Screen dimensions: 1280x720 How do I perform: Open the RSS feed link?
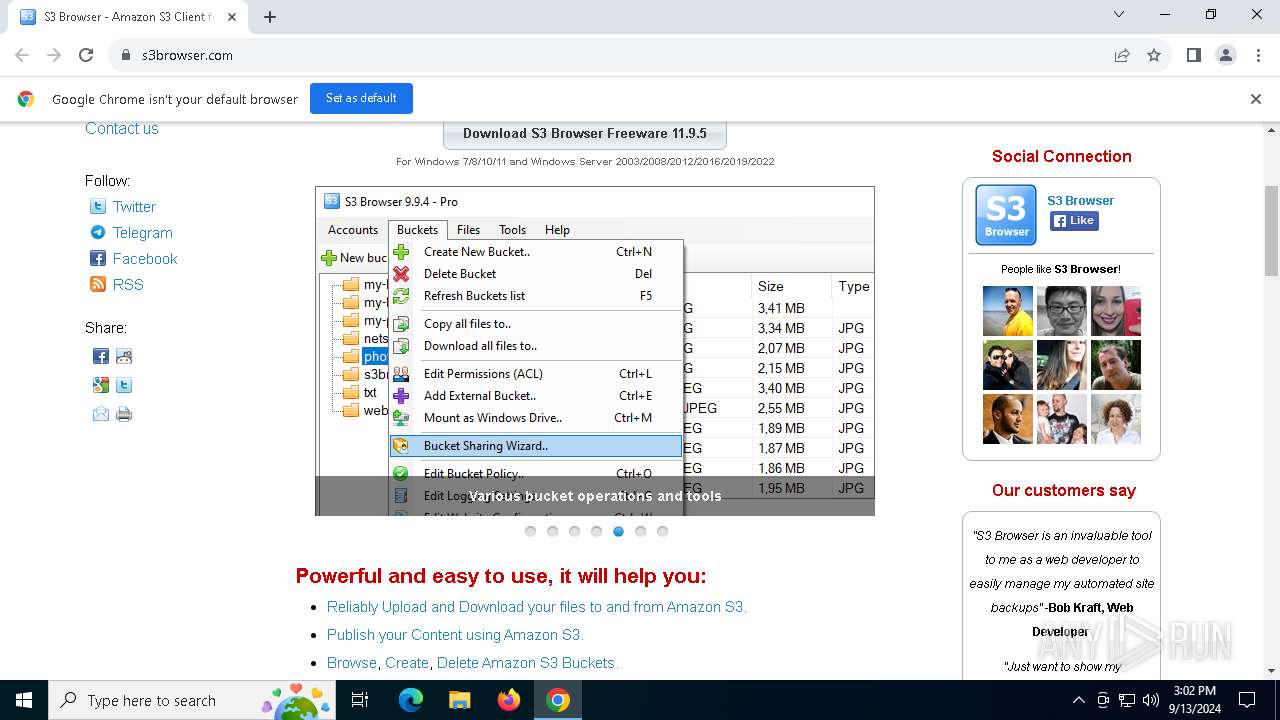tap(128, 284)
